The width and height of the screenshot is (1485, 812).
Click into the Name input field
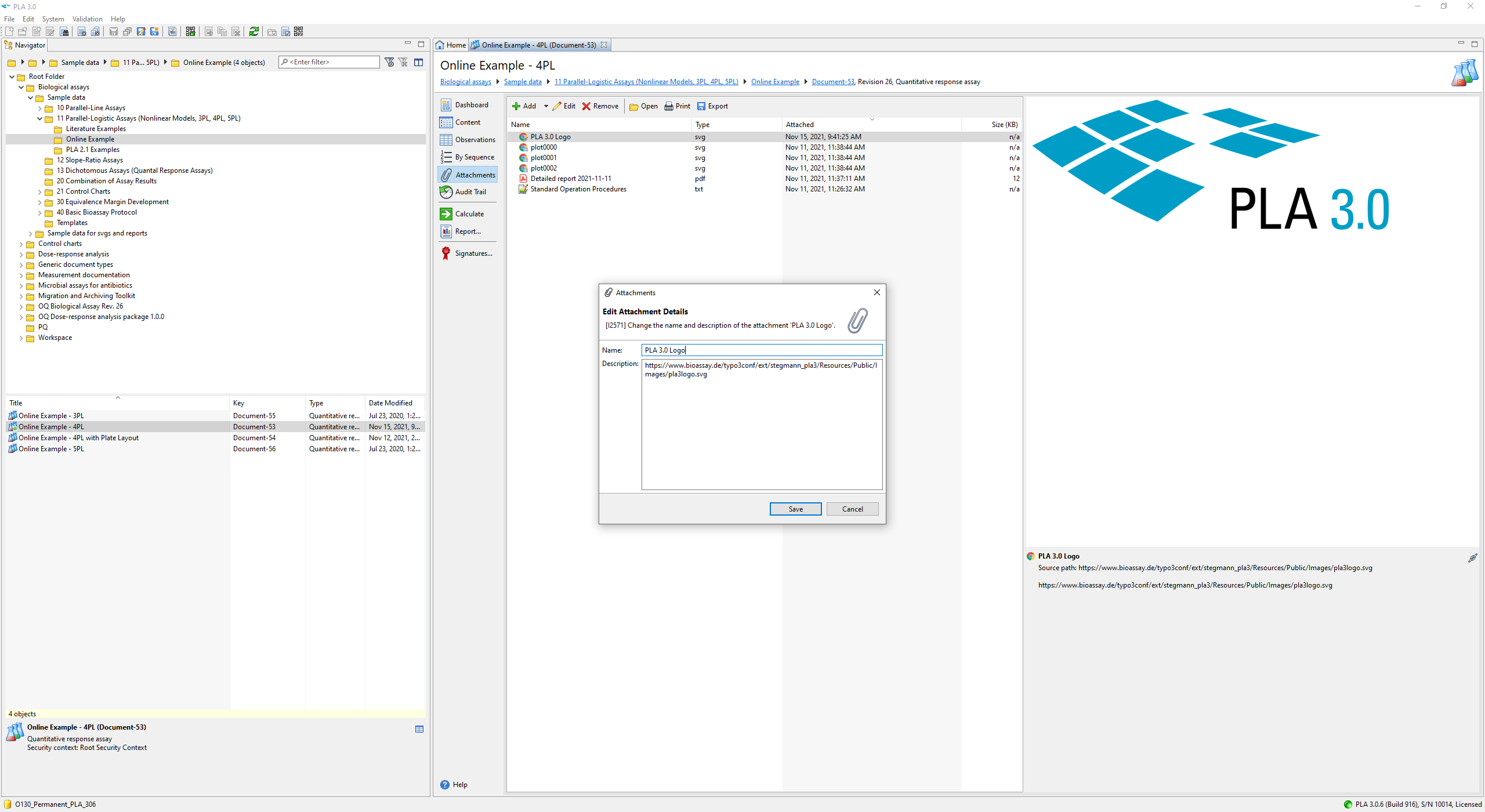[x=762, y=350]
